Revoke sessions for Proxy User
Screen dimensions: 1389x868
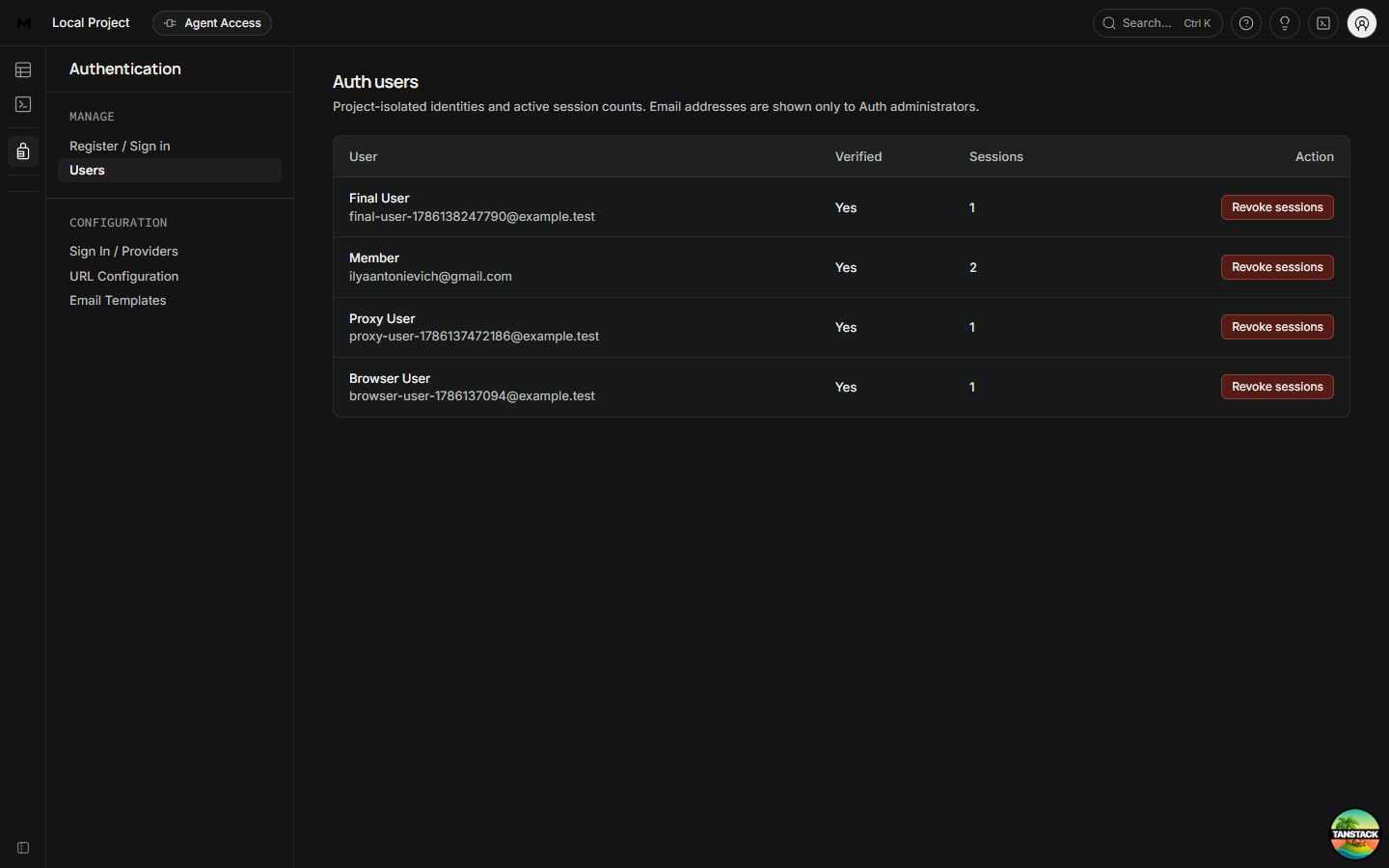tap(1277, 327)
